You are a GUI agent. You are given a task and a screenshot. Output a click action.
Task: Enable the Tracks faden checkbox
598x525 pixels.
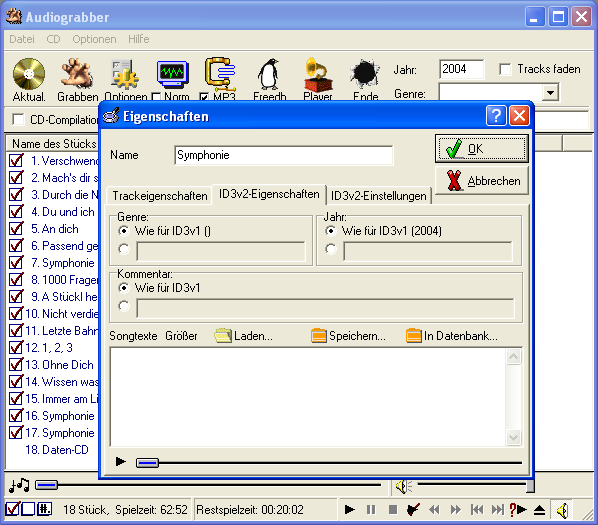pos(505,69)
